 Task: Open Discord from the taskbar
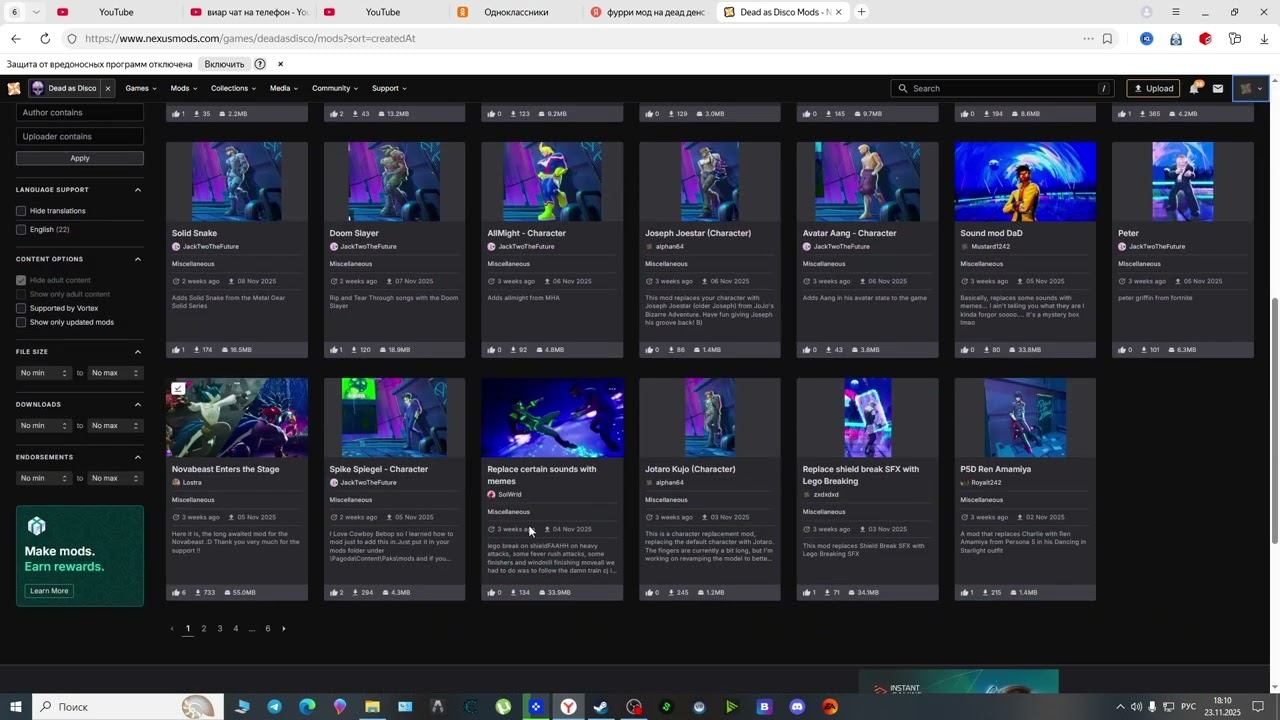[797, 707]
